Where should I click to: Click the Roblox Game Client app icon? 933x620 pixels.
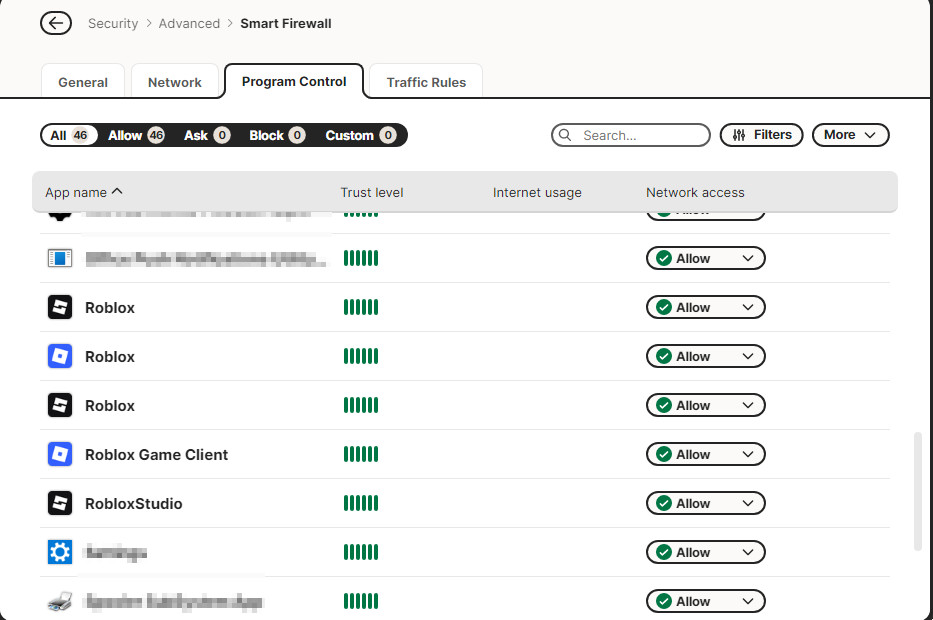(x=60, y=455)
